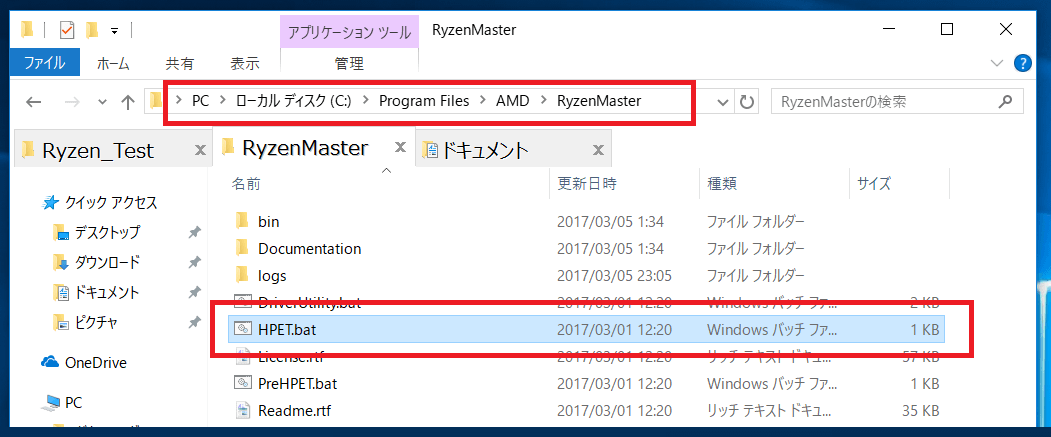Select the アプリケーション ツール contextual tab
The image size is (1051, 437).
point(349,32)
